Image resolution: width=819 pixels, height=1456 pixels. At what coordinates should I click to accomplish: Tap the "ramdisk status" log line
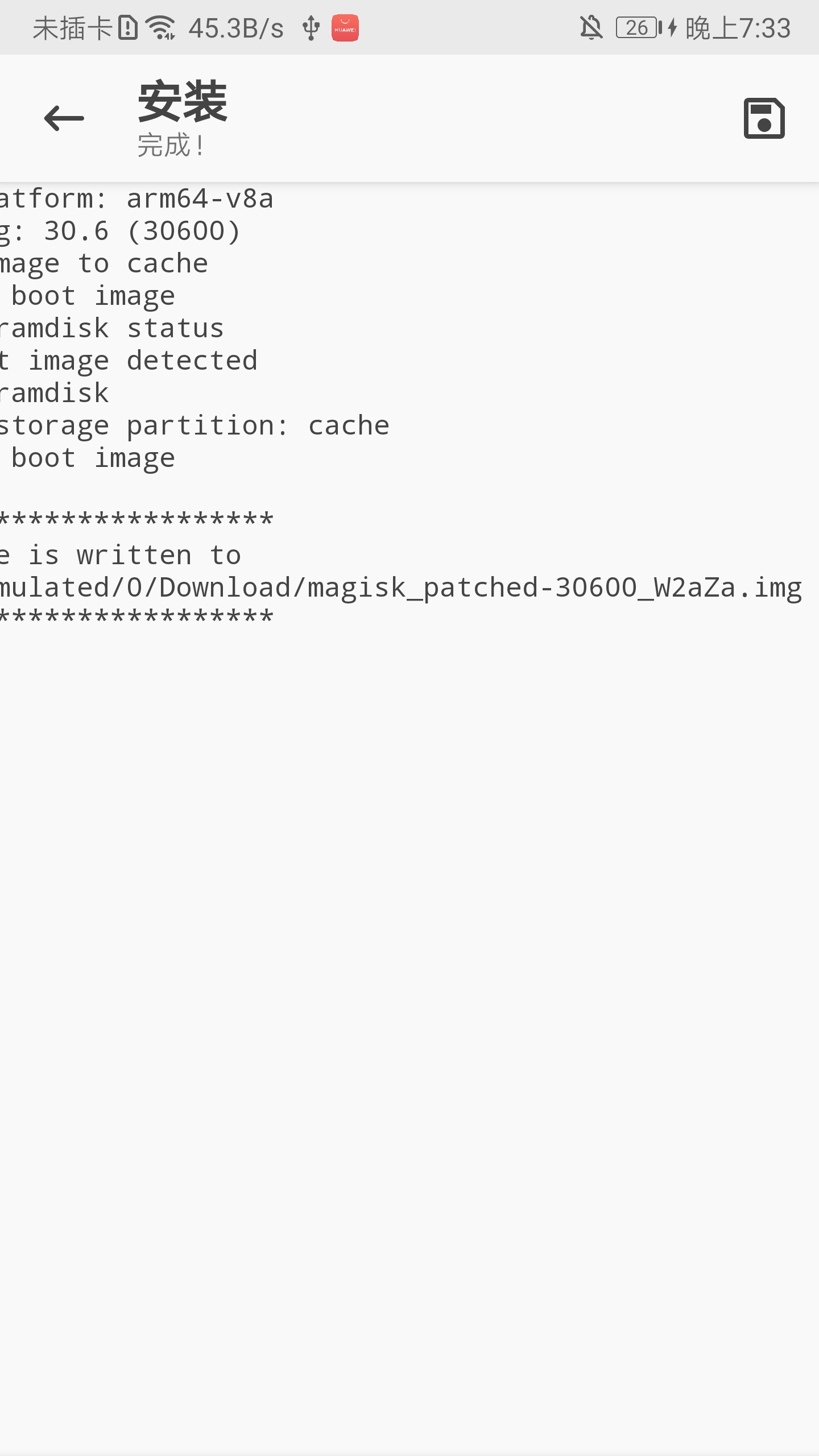(x=111, y=329)
